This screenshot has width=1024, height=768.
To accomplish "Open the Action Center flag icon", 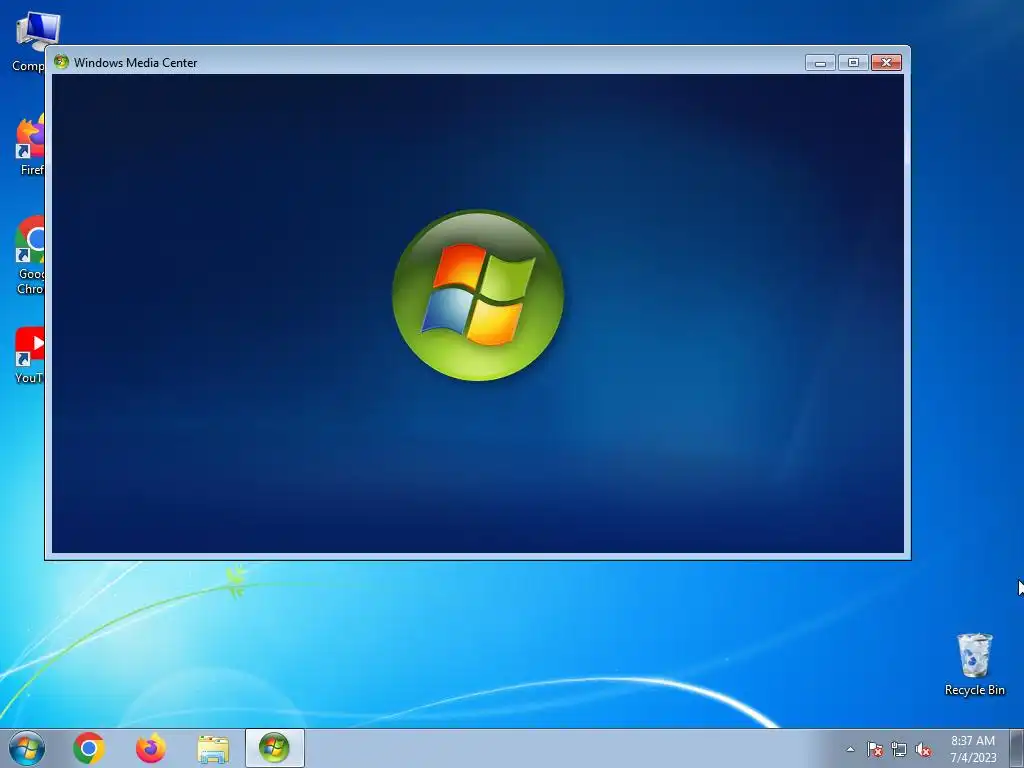I will click(875, 750).
